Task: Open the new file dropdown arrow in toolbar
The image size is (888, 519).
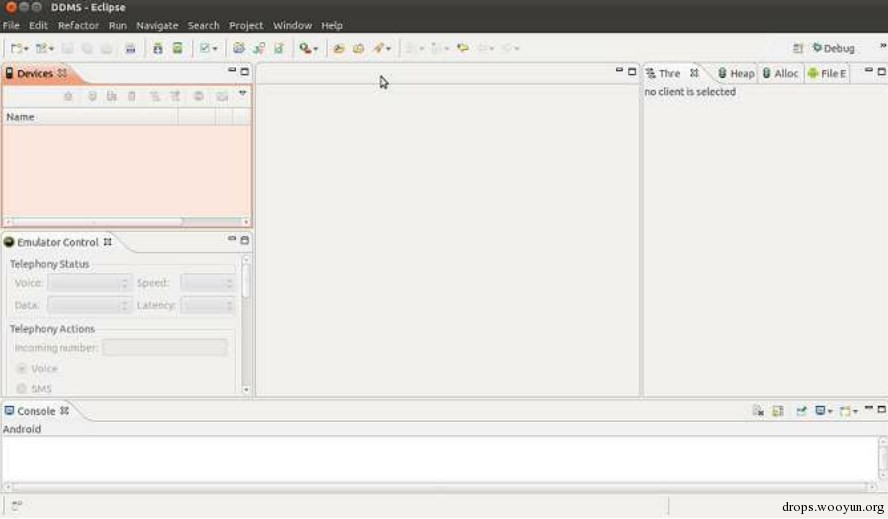Action: (26, 49)
